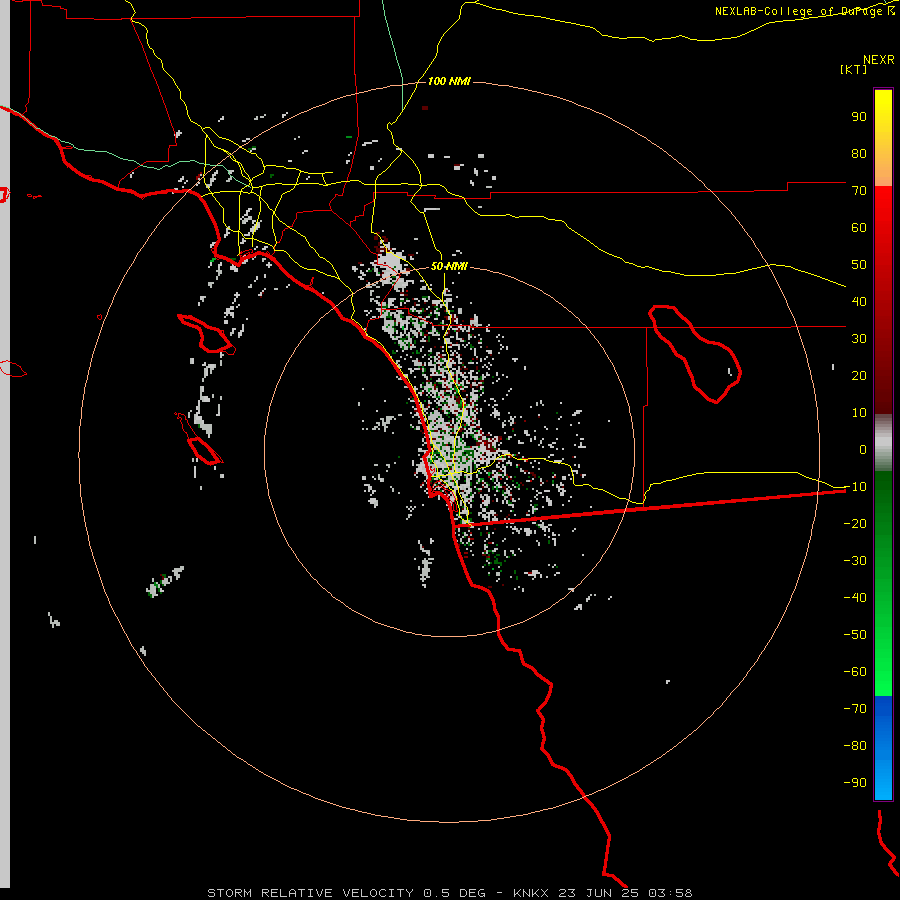The image size is (900, 900).
Task: Click the -70 value on the velocity scale
Action: point(855,709)
